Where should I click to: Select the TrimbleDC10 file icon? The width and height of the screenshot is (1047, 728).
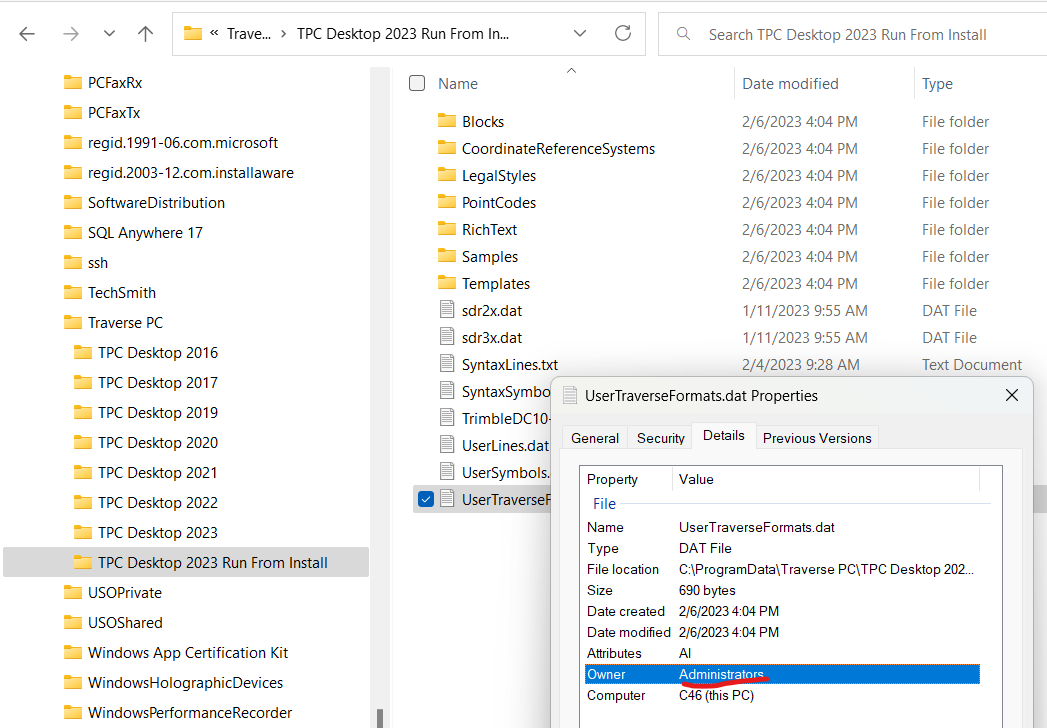click(447, 418)
